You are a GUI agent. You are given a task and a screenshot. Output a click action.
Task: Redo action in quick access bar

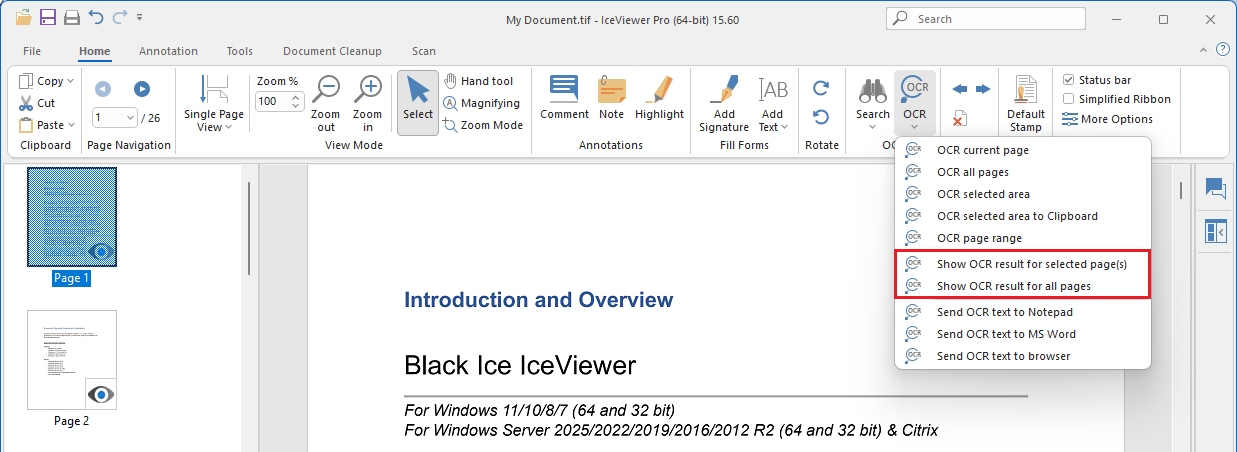120,18
